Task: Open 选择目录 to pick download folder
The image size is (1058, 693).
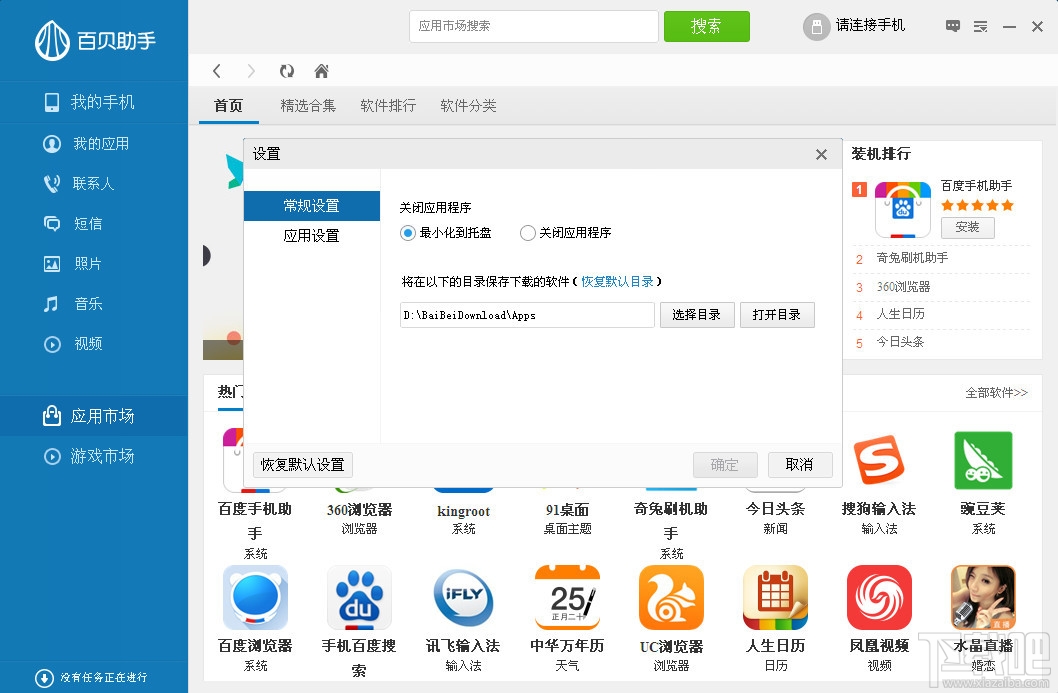Action: 696,314
